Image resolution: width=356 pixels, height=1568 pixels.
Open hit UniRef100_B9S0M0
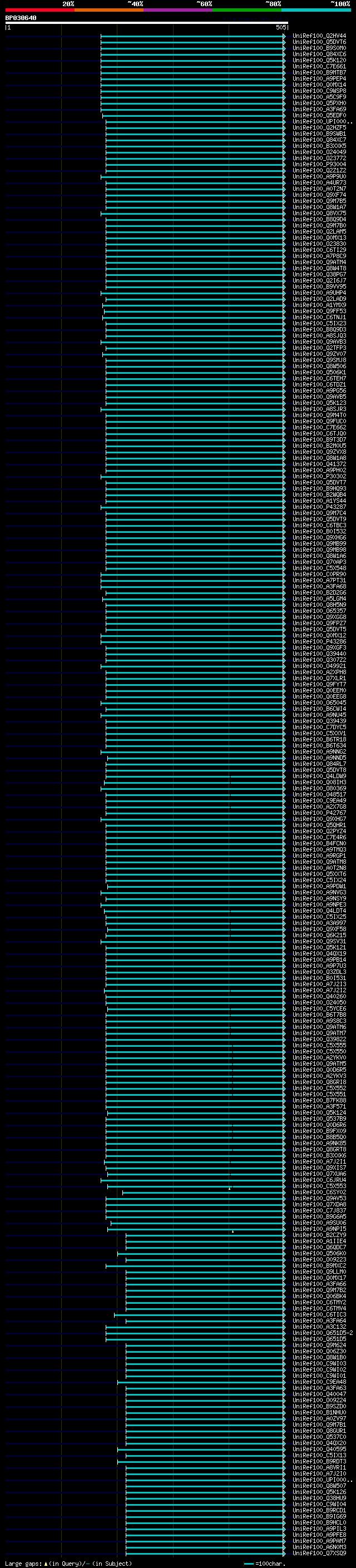[x=319, y=48]
